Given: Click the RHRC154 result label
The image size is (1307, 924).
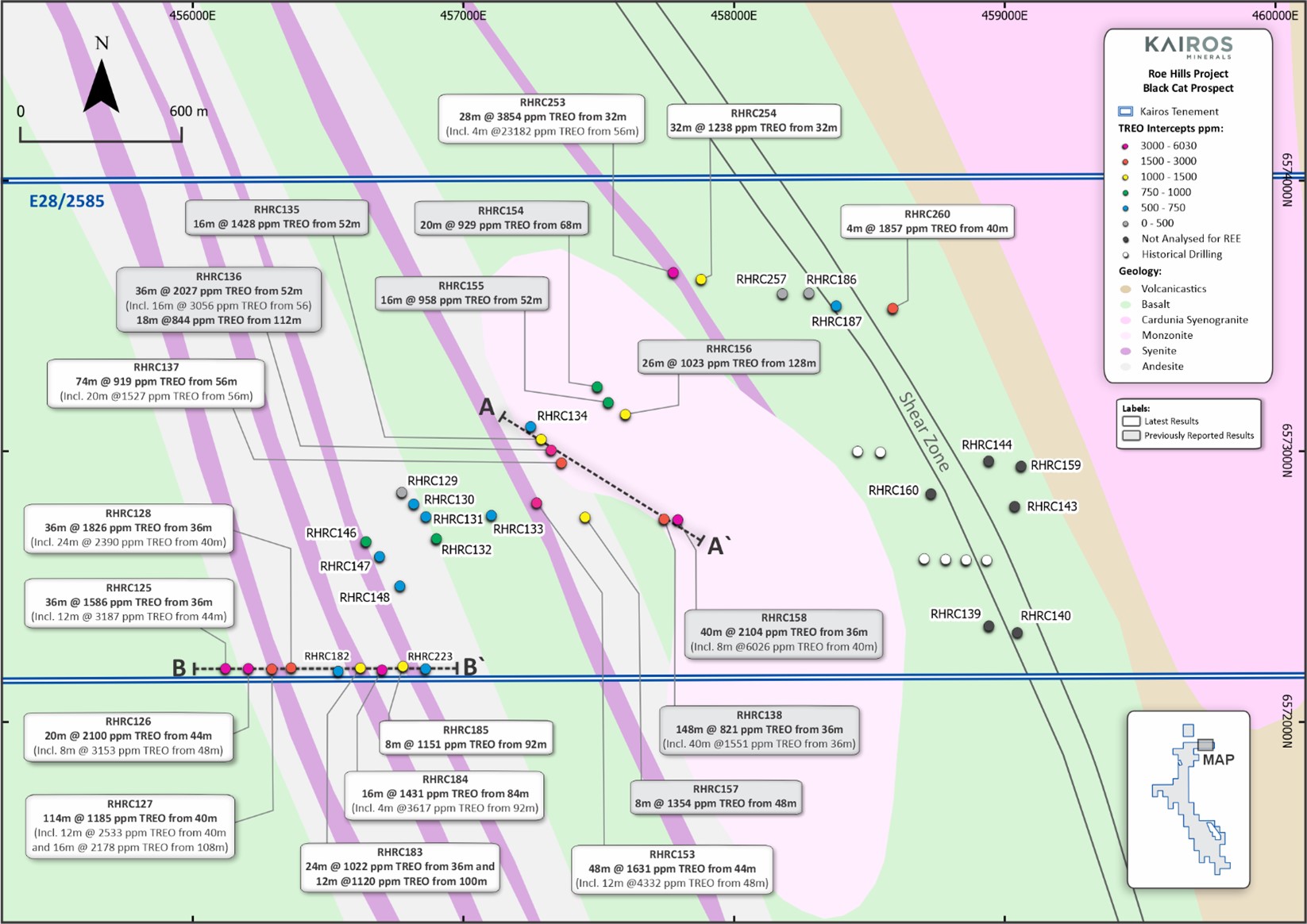Looking at the screenshot, I should pos(501,218).
